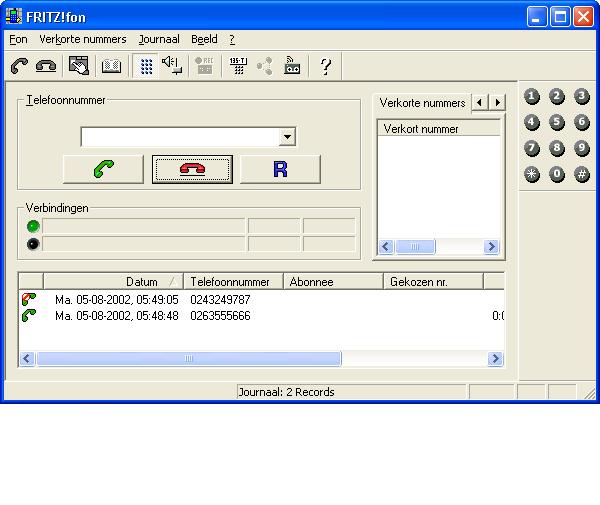Viewport: 600px width, 505px height.
Task: Click previous arrow beside Verkorte nummers
Action: click(479, 103)
